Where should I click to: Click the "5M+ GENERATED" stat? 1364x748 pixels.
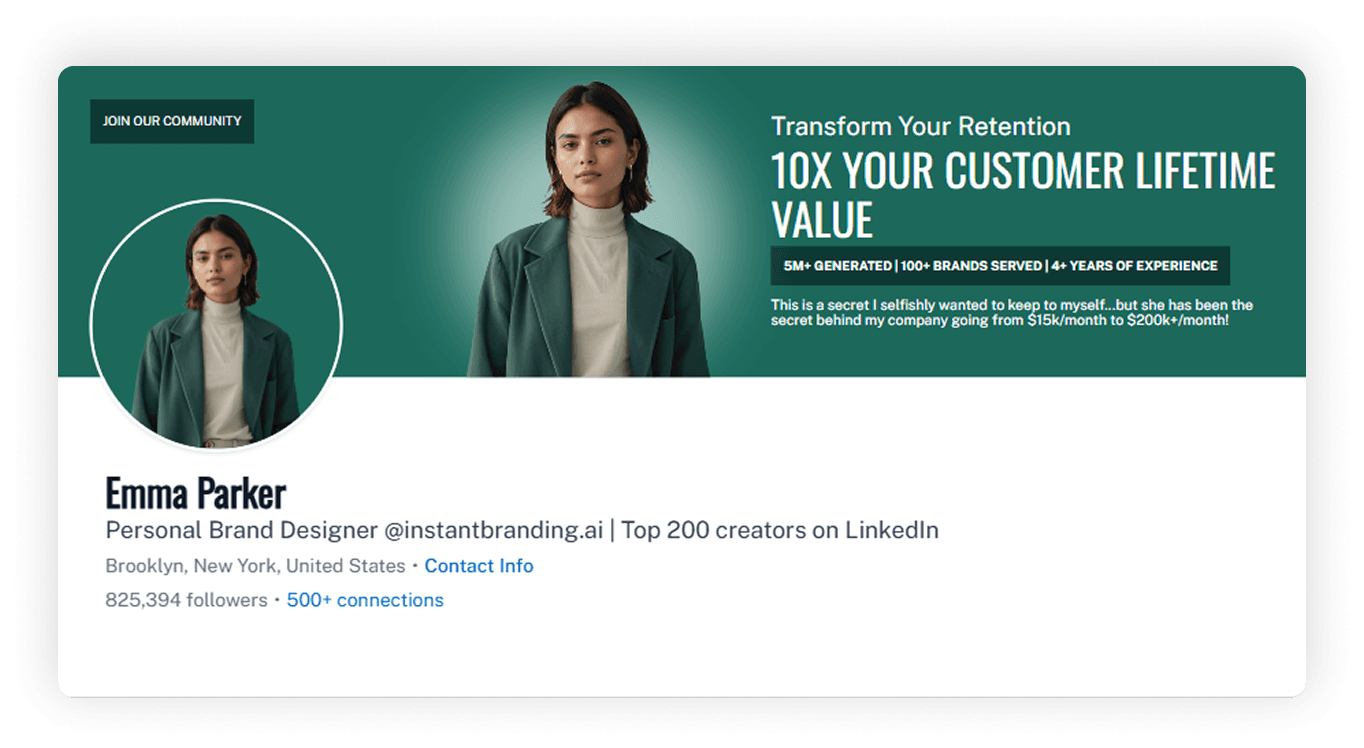point(837,266)
